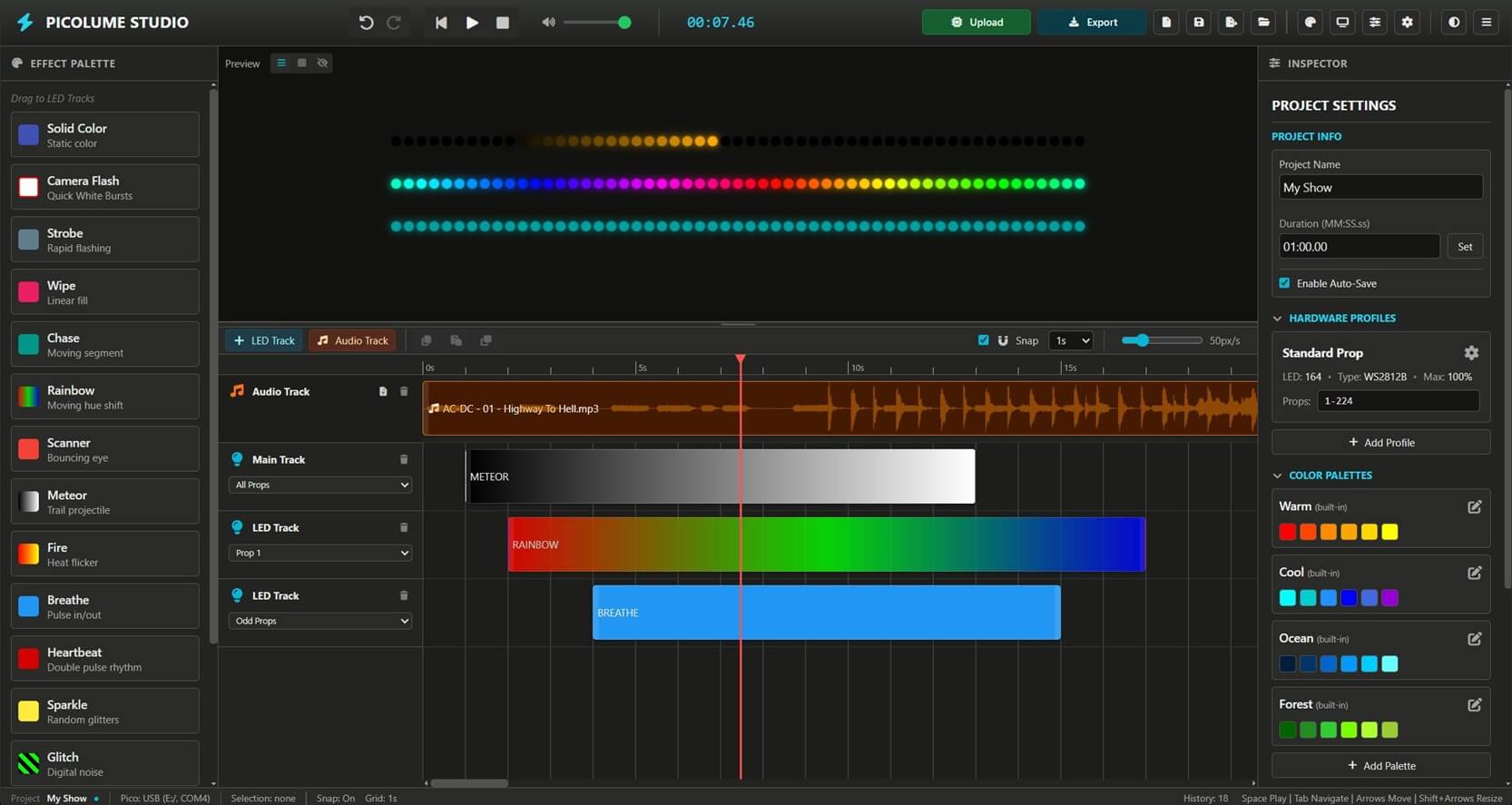The image size is (1512, 805).
Task: Start playback with the play button
Action: [472, 23]
